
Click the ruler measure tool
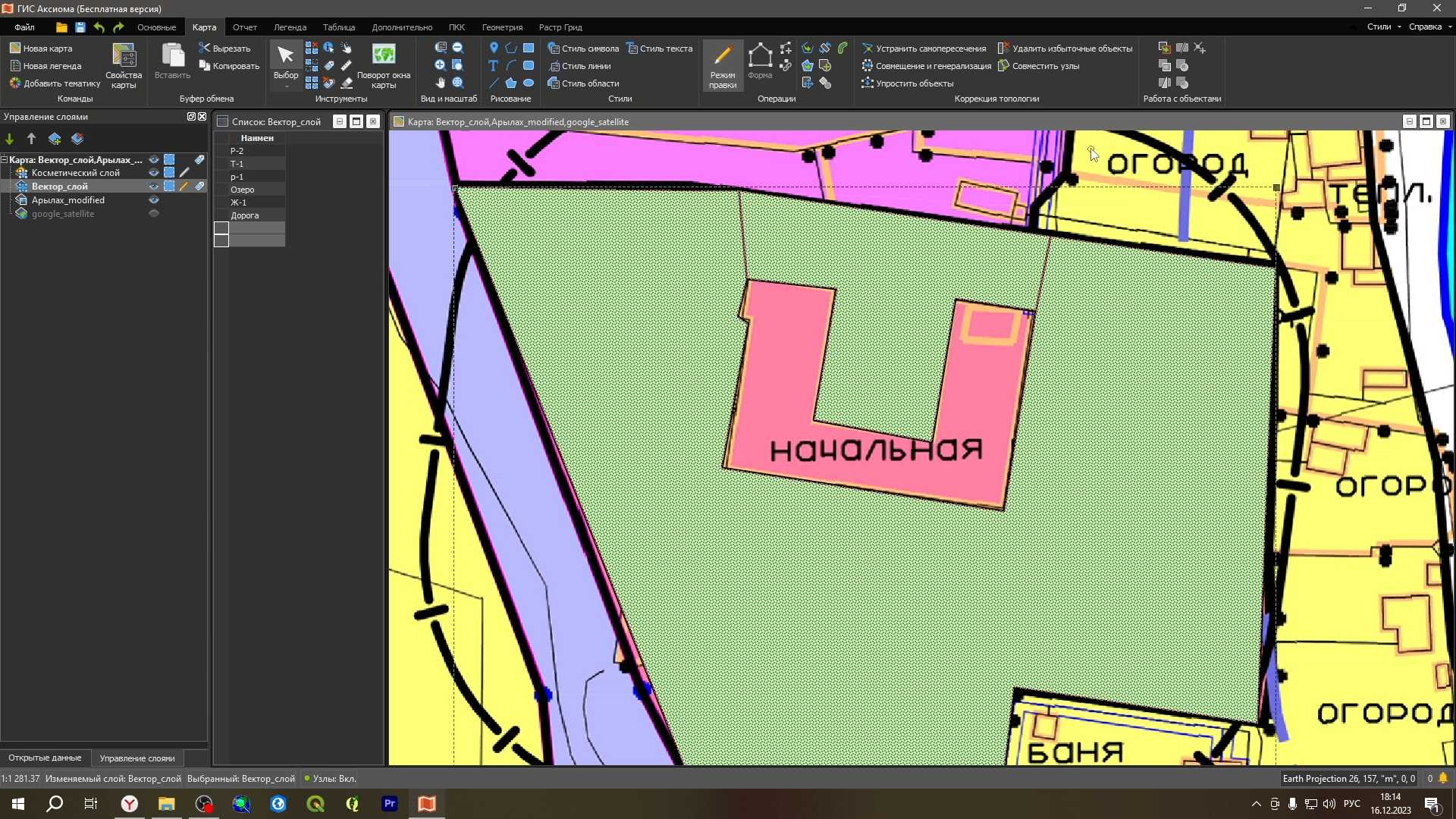pyautogui.click(x=347, y=66)
